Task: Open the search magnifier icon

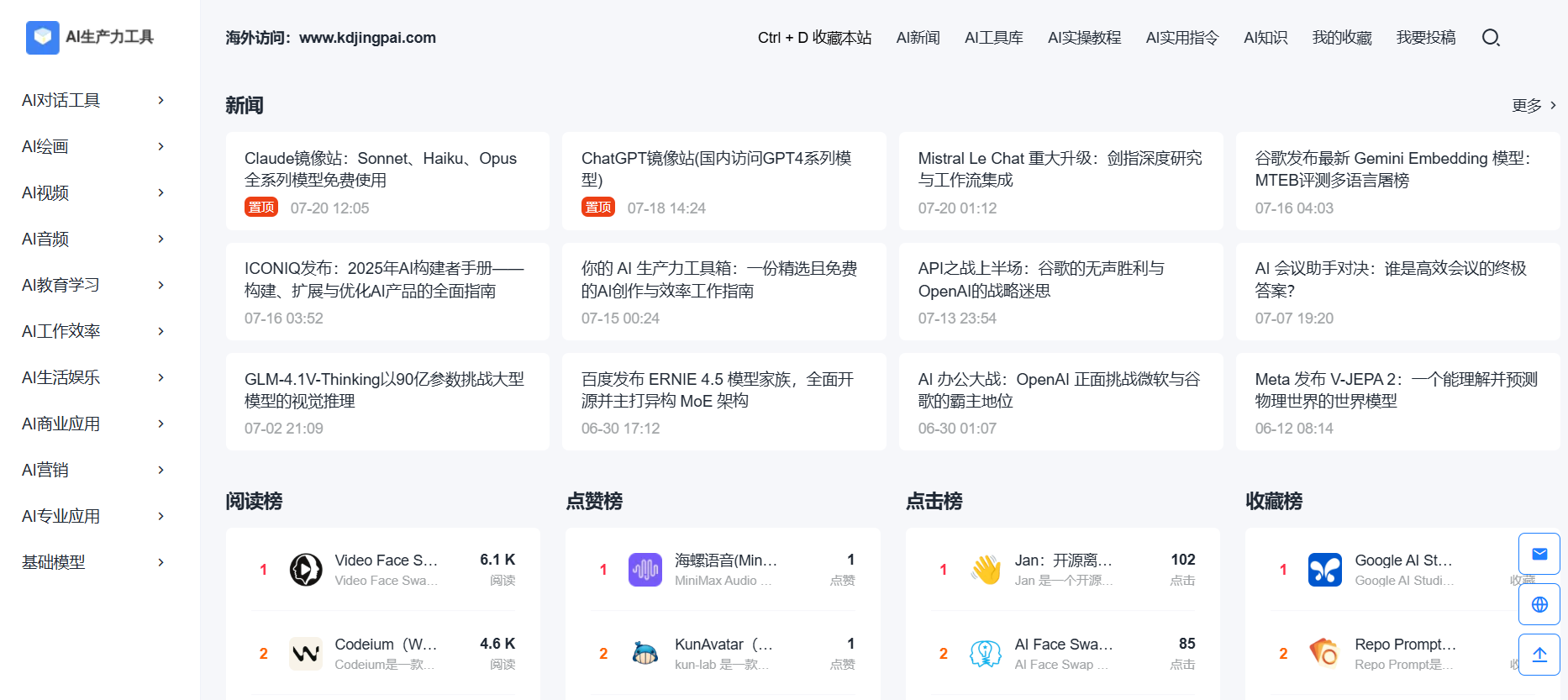Action: 1491,38
